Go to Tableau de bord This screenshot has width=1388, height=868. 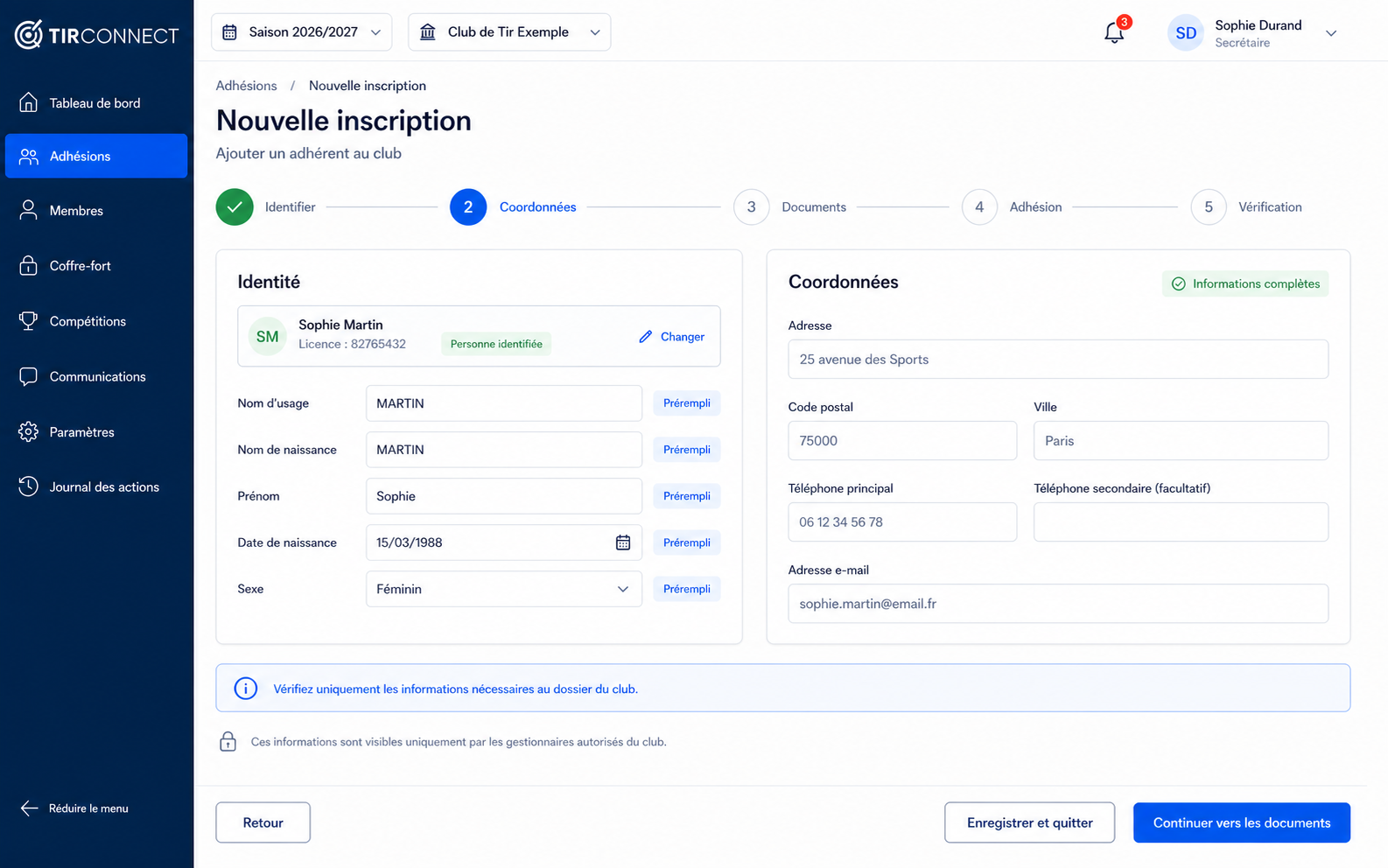(96, 102)
